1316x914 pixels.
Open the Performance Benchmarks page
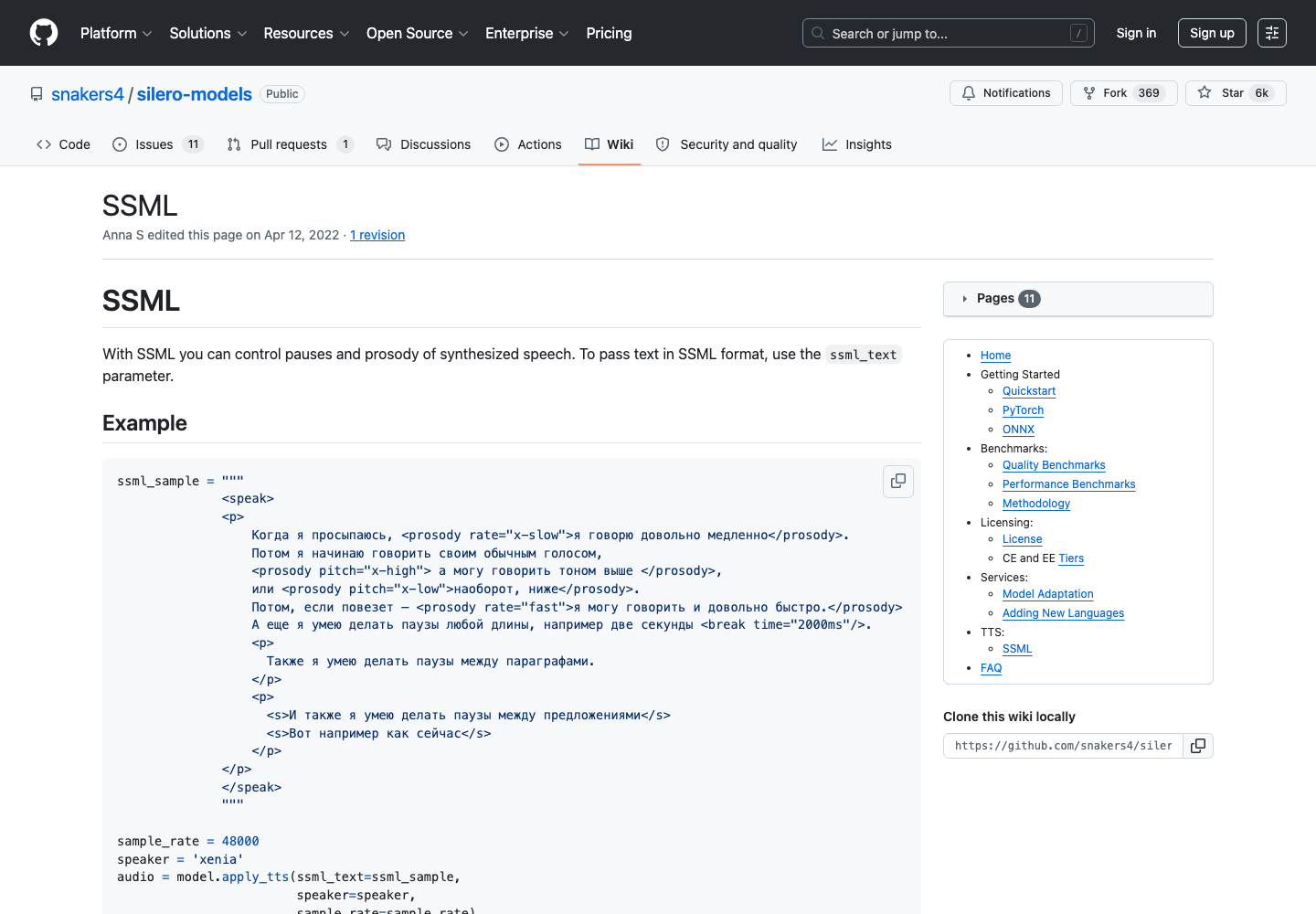(1068, 484)
